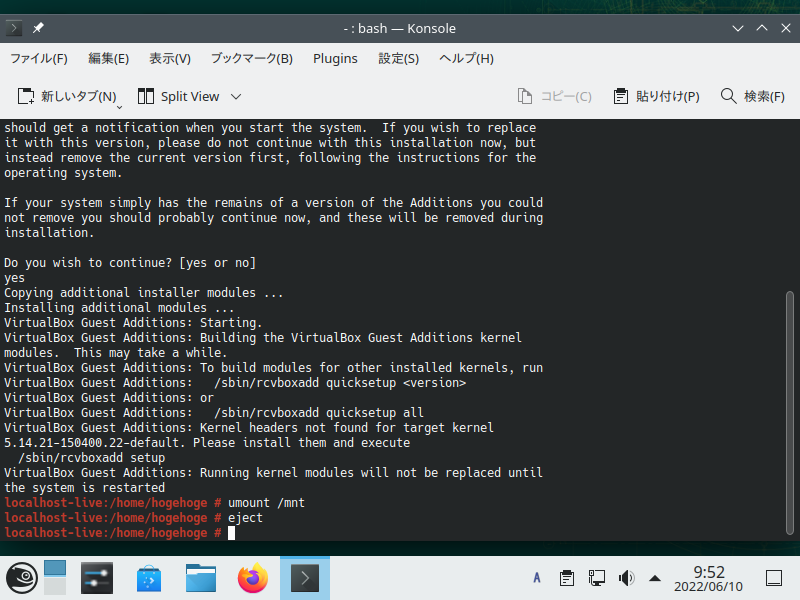This screenshot has height=600, width=800.
Task: Open the openSUSE application launcher
Action: (21, 578)
